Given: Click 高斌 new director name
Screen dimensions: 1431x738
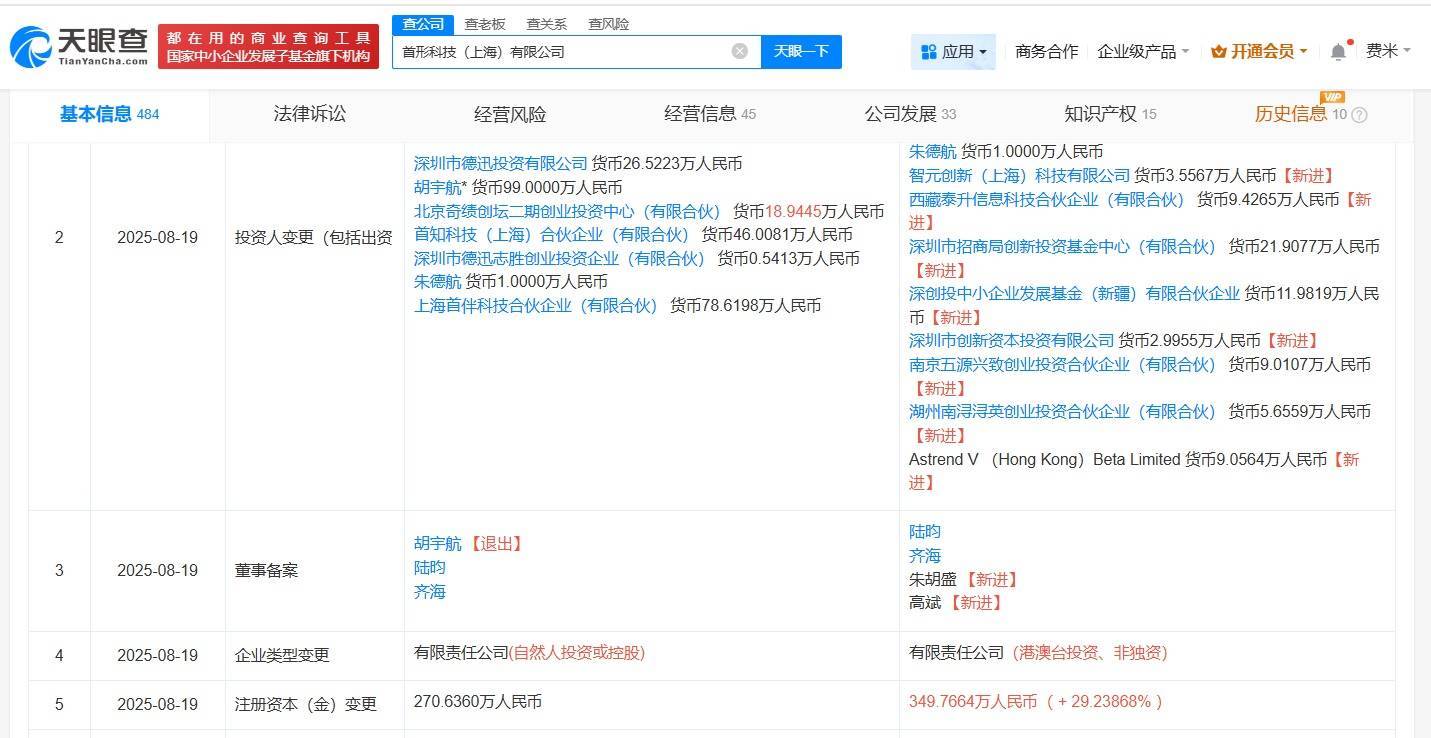Looking at the screenshot, I should pyautogui.click(x=925, y=603).
